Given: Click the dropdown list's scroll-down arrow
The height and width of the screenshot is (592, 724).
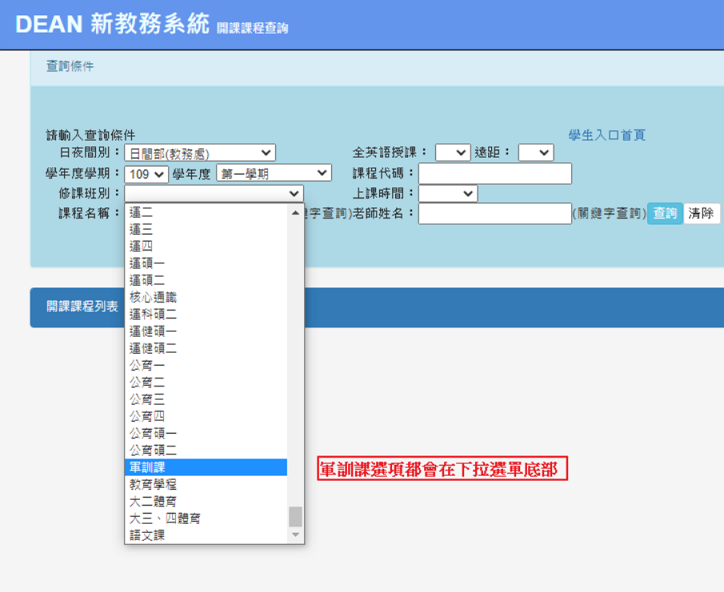Looking at the screenshot, I should [x=295, y=535].
